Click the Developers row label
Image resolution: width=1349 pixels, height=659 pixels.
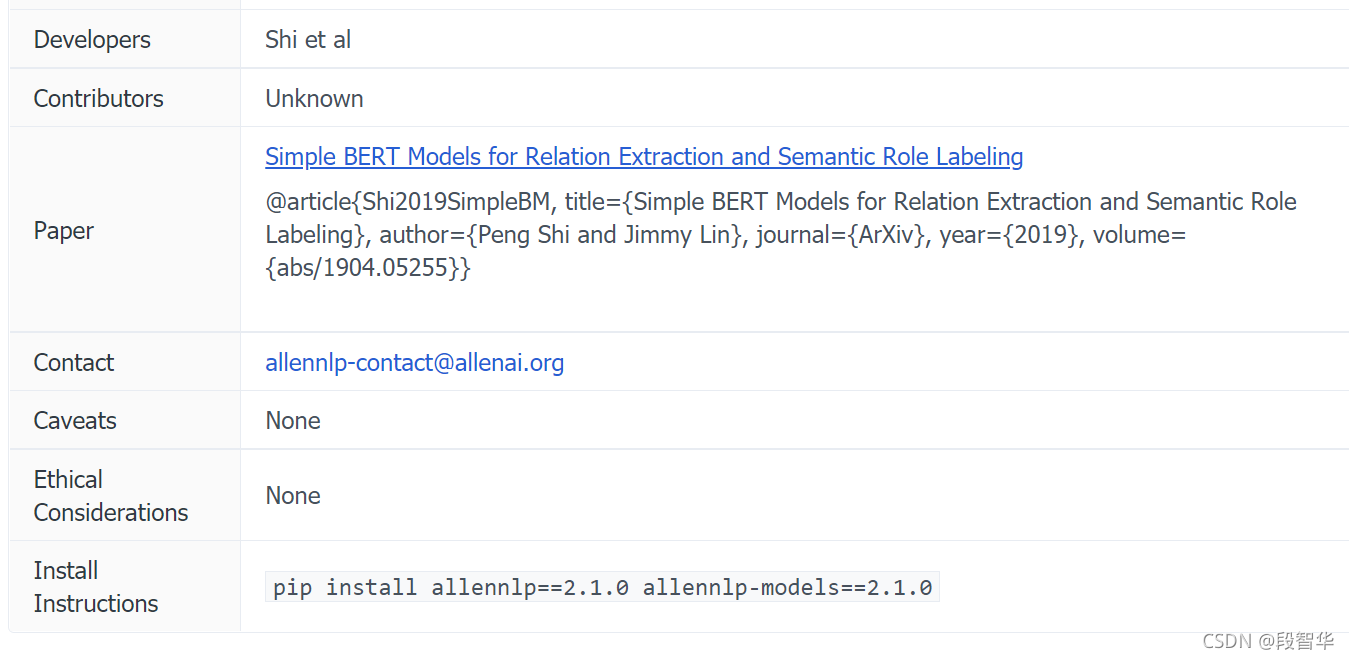[x=92, y=40]
